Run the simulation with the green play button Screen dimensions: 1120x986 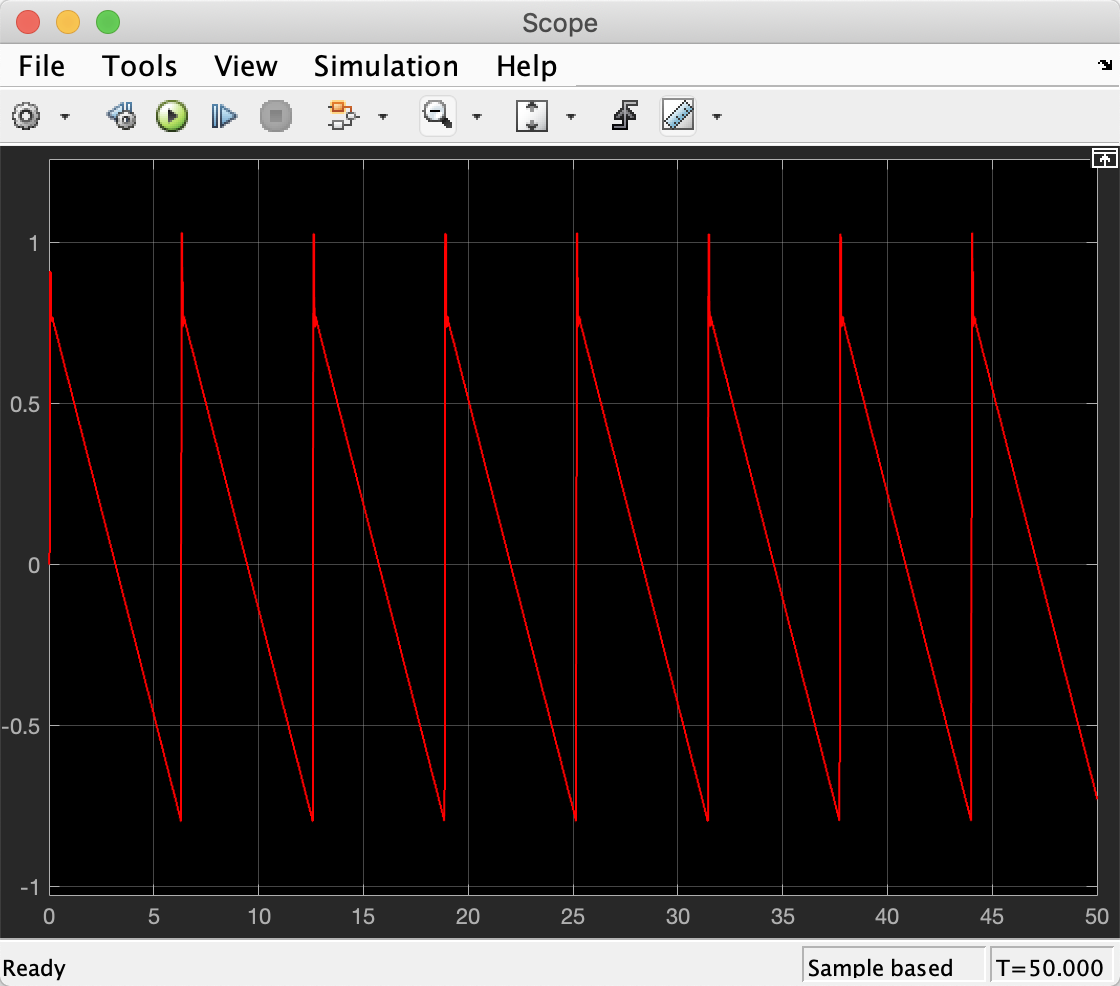(x=172, y=116)
